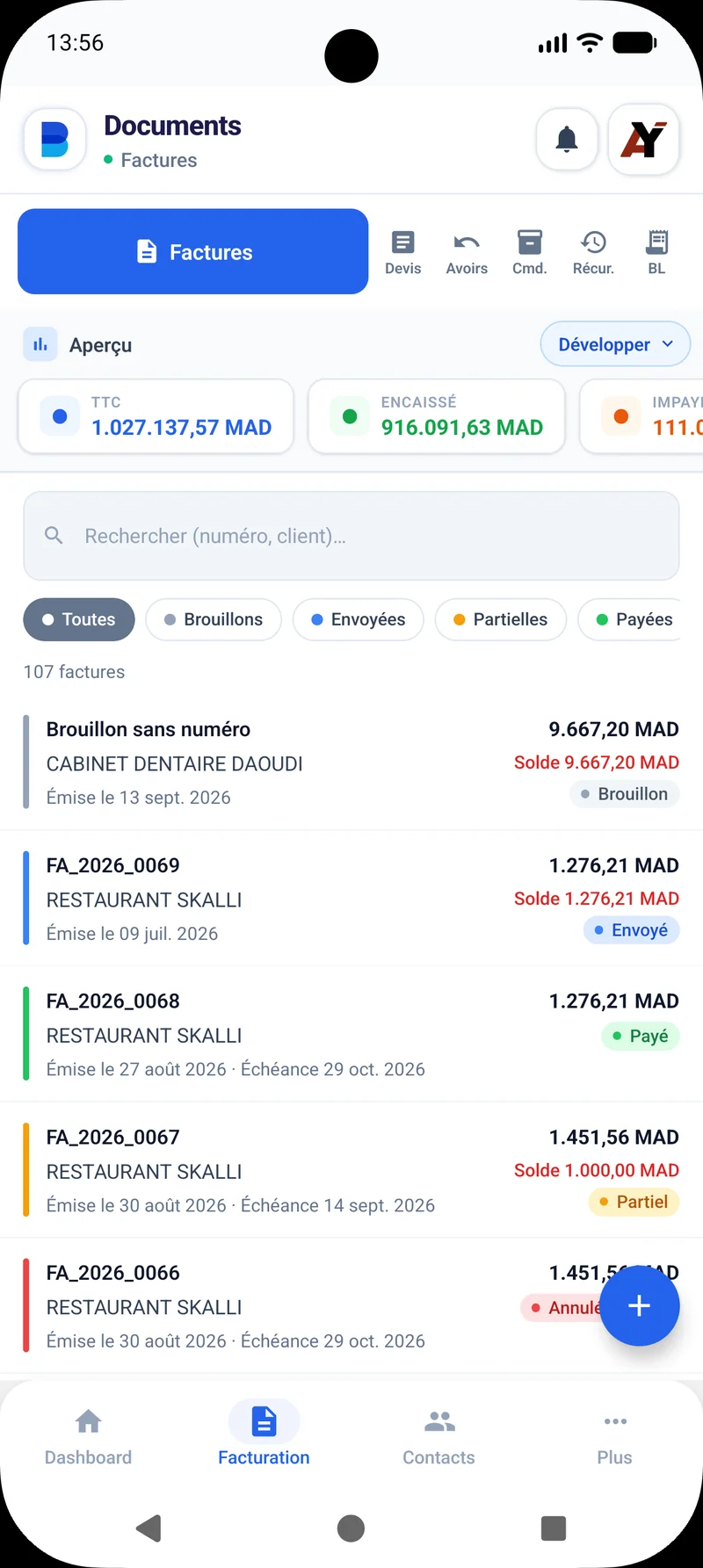Open the AY company profile avatar
Viewport: 703px width, 1568px height.
644,139
